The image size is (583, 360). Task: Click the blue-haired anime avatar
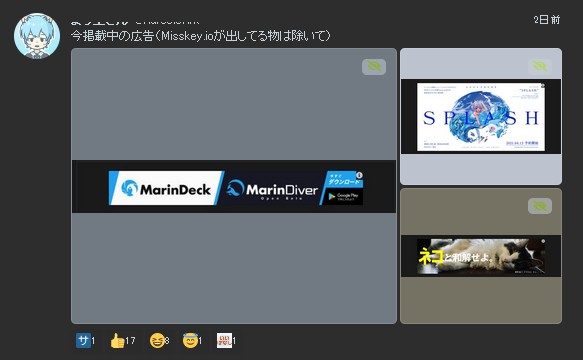tap(37, 36)
